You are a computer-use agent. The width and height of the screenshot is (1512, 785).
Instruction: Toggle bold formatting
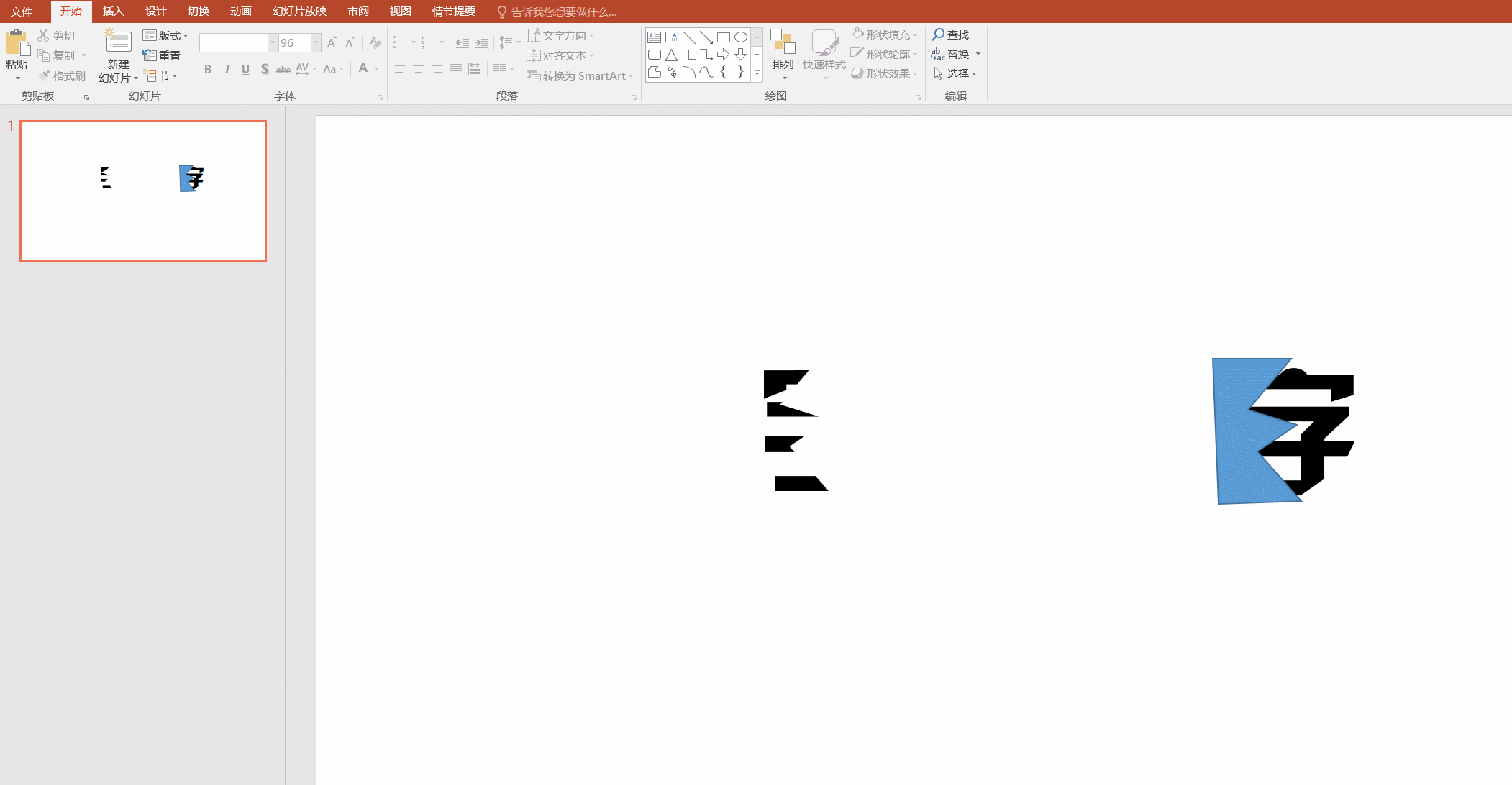tap(208, 69)
